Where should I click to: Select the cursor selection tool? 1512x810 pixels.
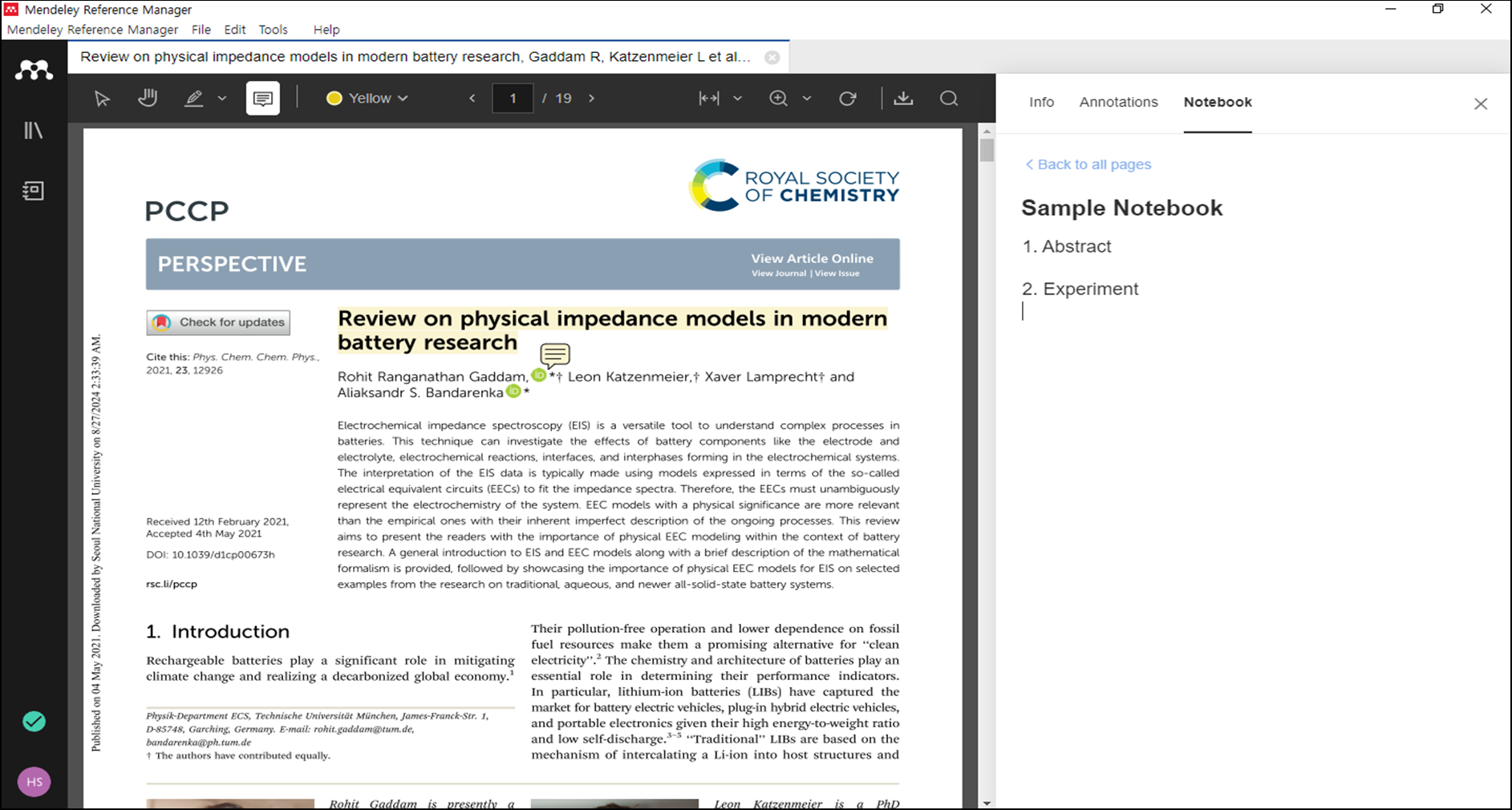point(102,99)
